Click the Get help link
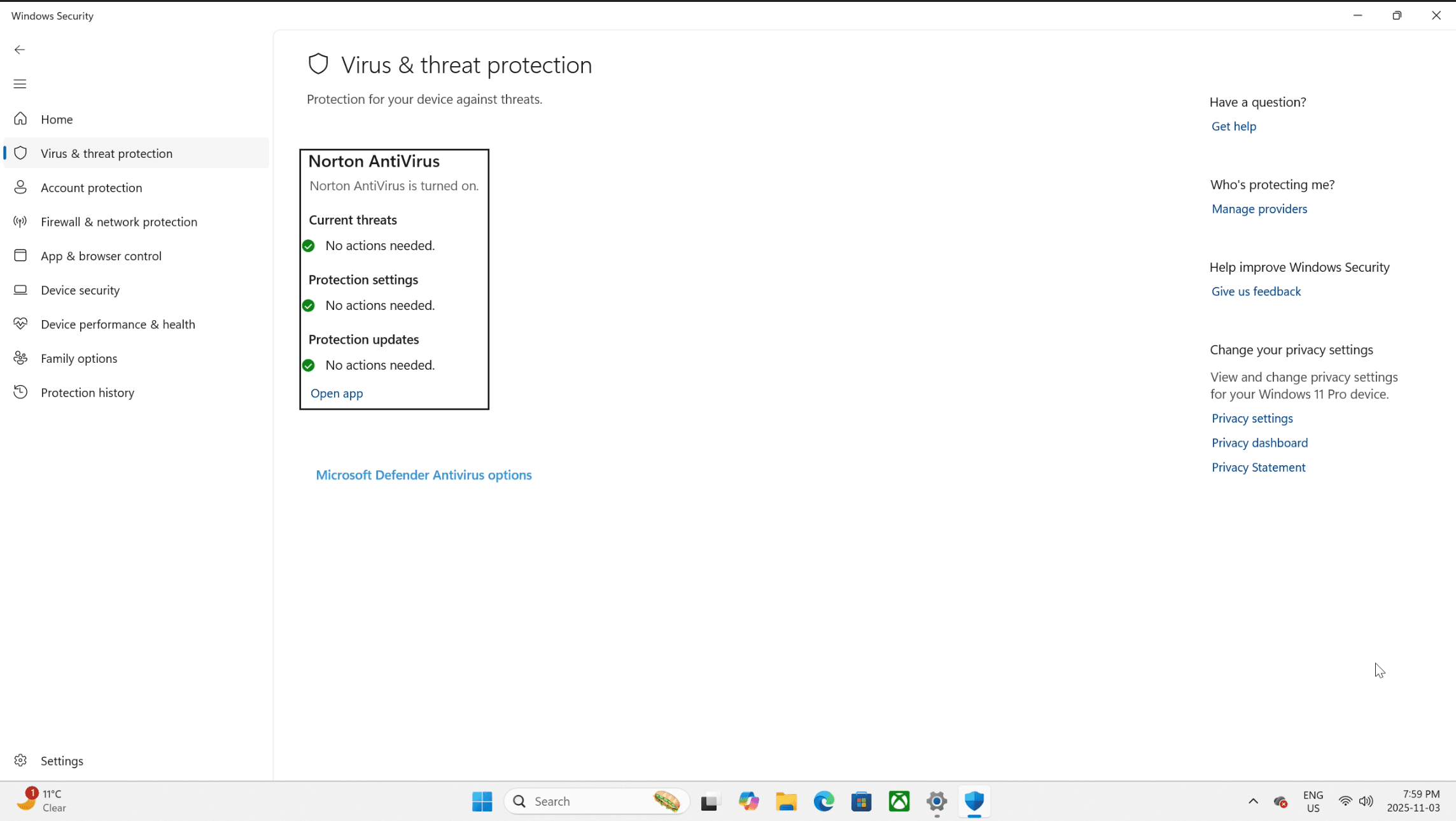Screen dimensions: 1456x821 [x=1233, y=126]
